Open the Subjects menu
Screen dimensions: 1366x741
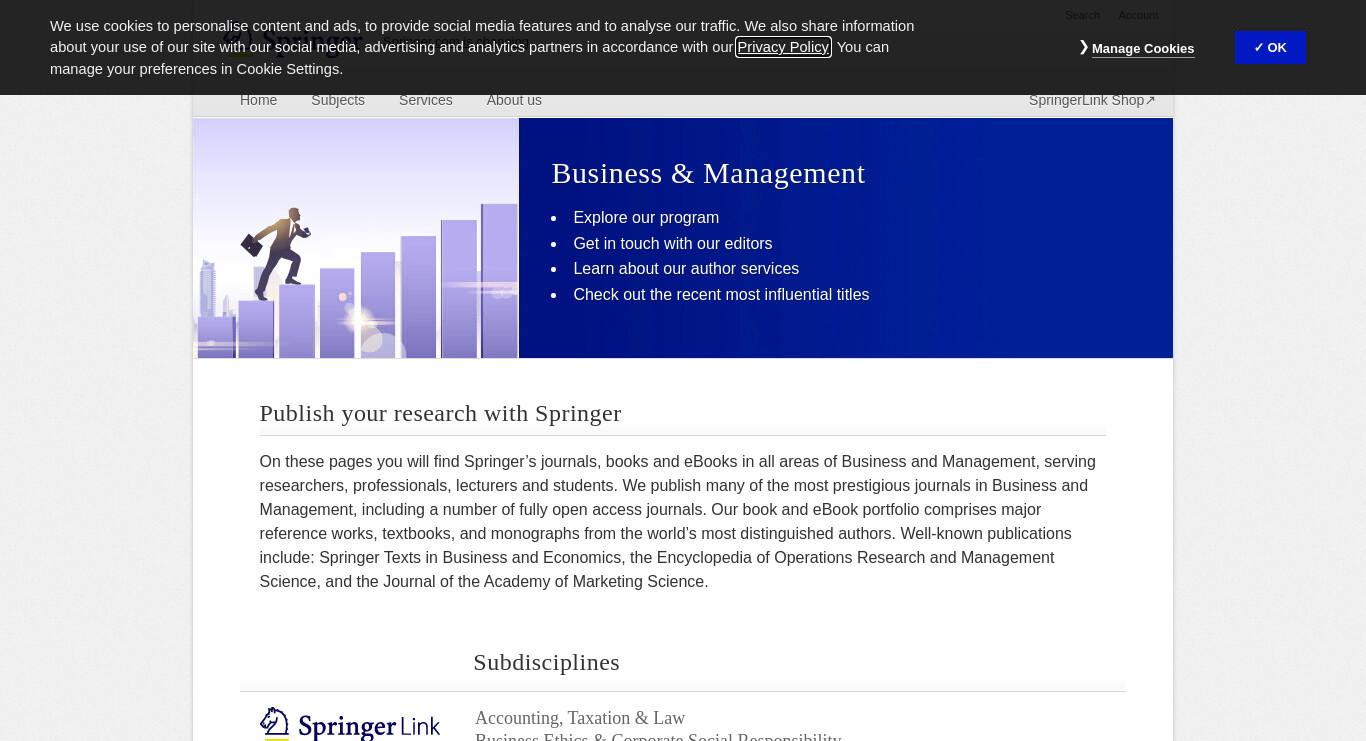pyautogui.click(x=338, y=100)
